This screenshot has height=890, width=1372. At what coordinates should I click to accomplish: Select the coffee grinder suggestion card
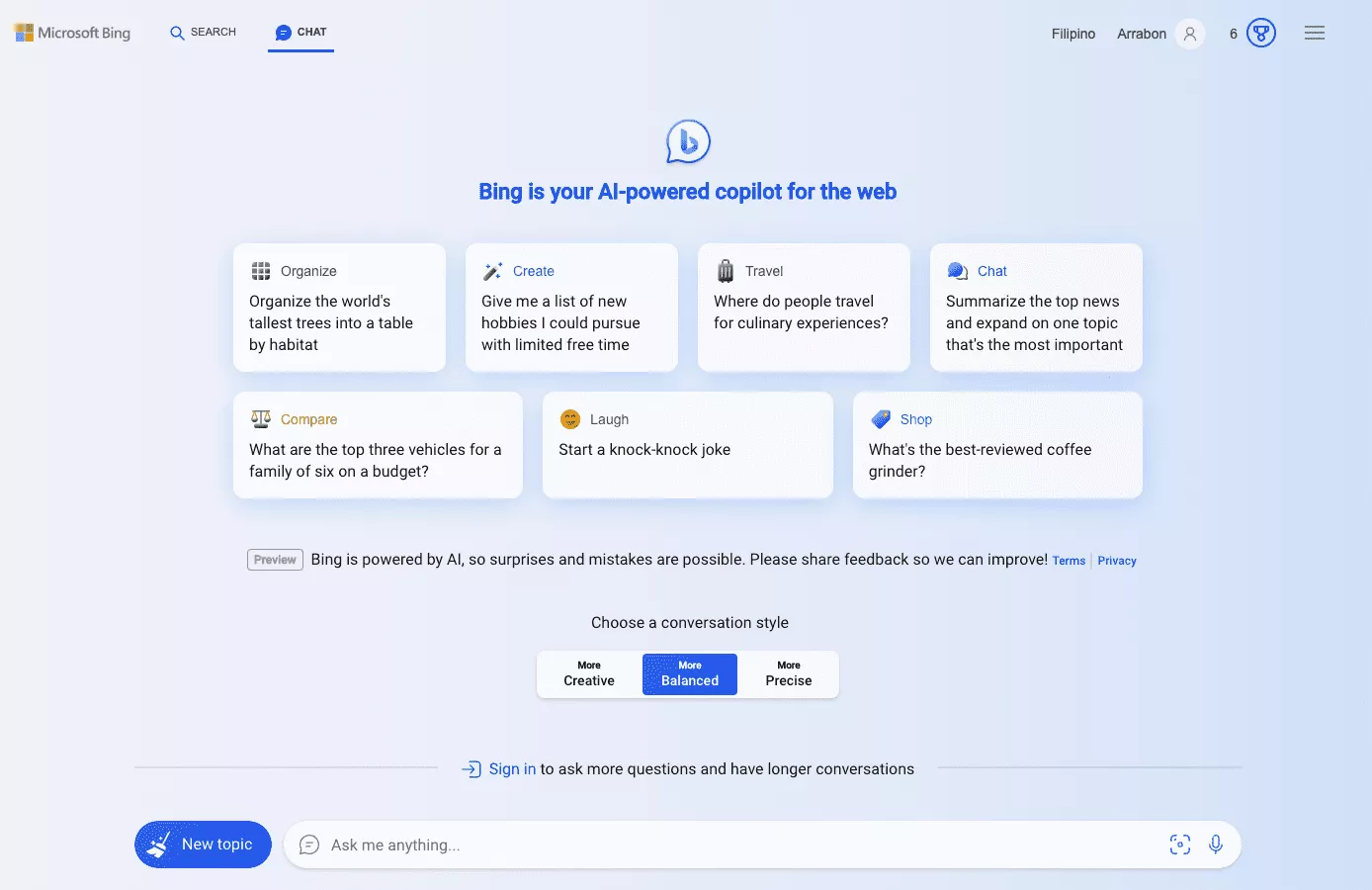pyautogui.click(x=997, y=445)
